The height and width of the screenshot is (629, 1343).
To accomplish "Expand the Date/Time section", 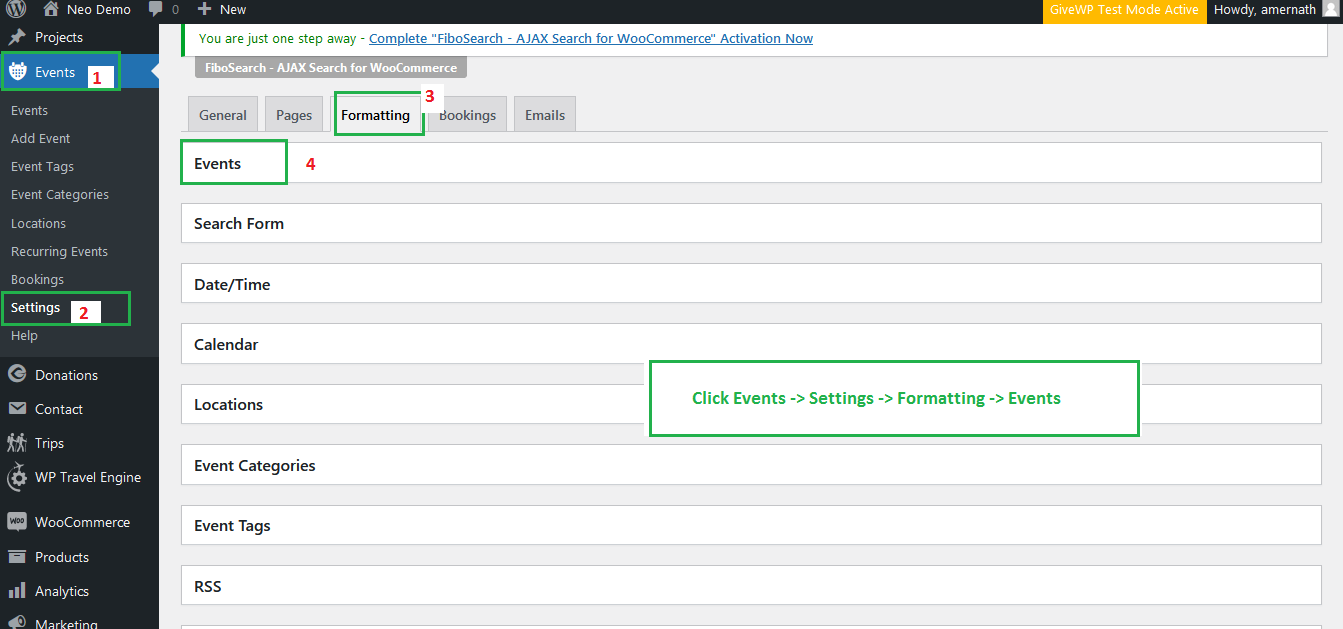I will coord(751,284).
